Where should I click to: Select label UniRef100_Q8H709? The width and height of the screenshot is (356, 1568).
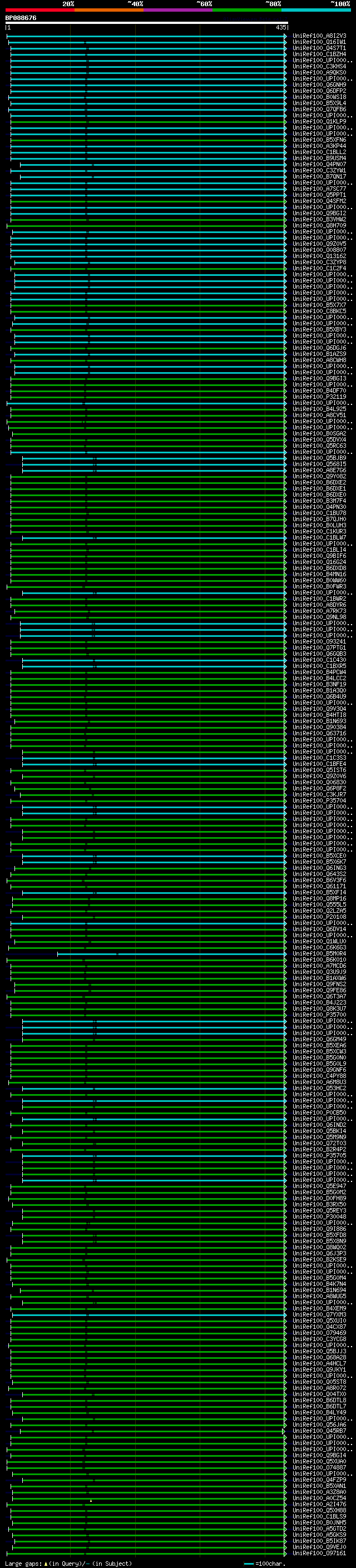pyautogui.click(x=319, y=225)
